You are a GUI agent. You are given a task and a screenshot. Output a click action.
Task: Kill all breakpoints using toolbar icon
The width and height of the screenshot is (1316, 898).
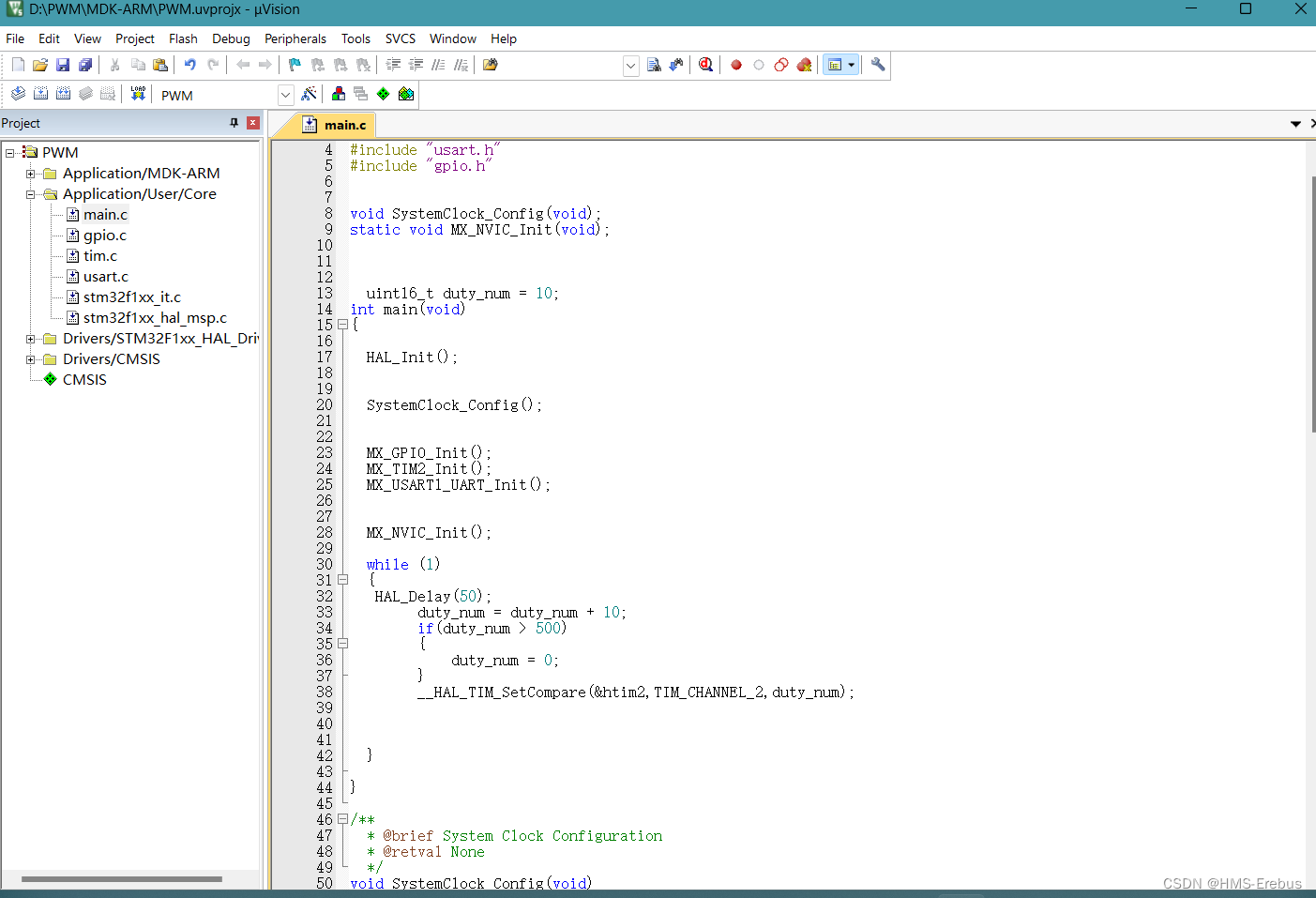(x=804, y=65)
